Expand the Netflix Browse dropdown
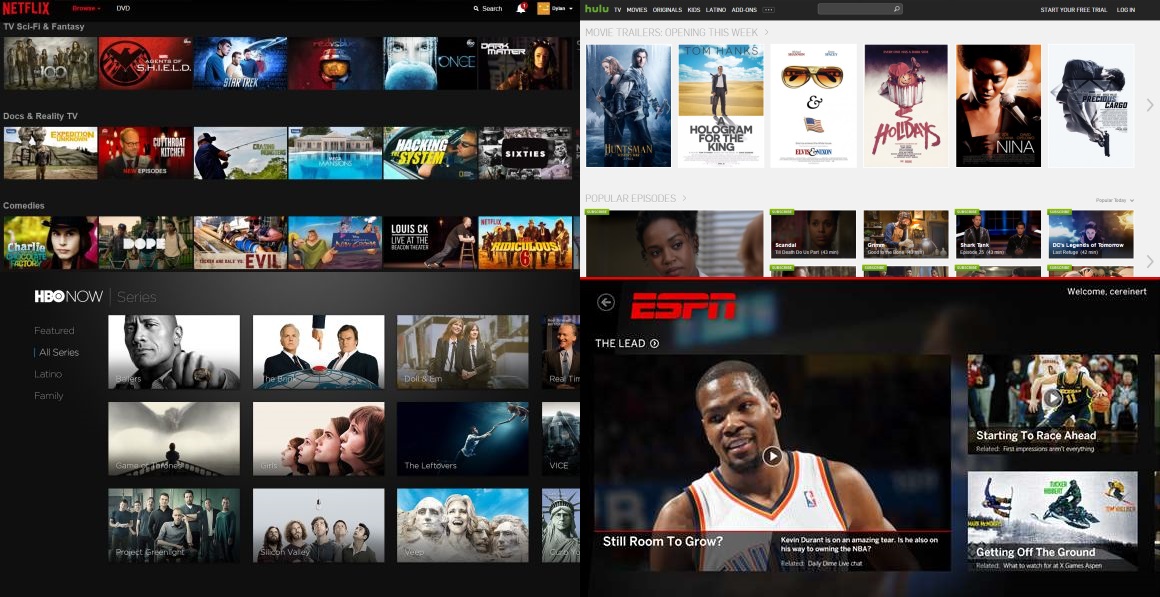1160x597 pixels. click(86, 9)
